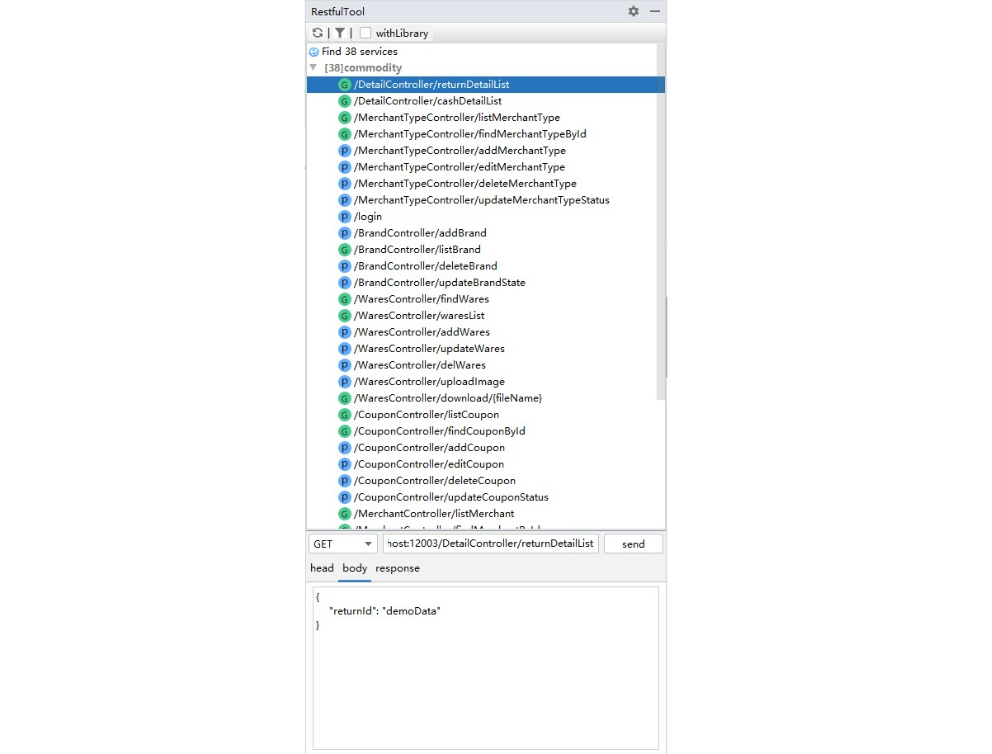Image resolution: width=992 pixels, height=754 pixels.
Task: Switch to the response tab
Action: coord(397,568)
